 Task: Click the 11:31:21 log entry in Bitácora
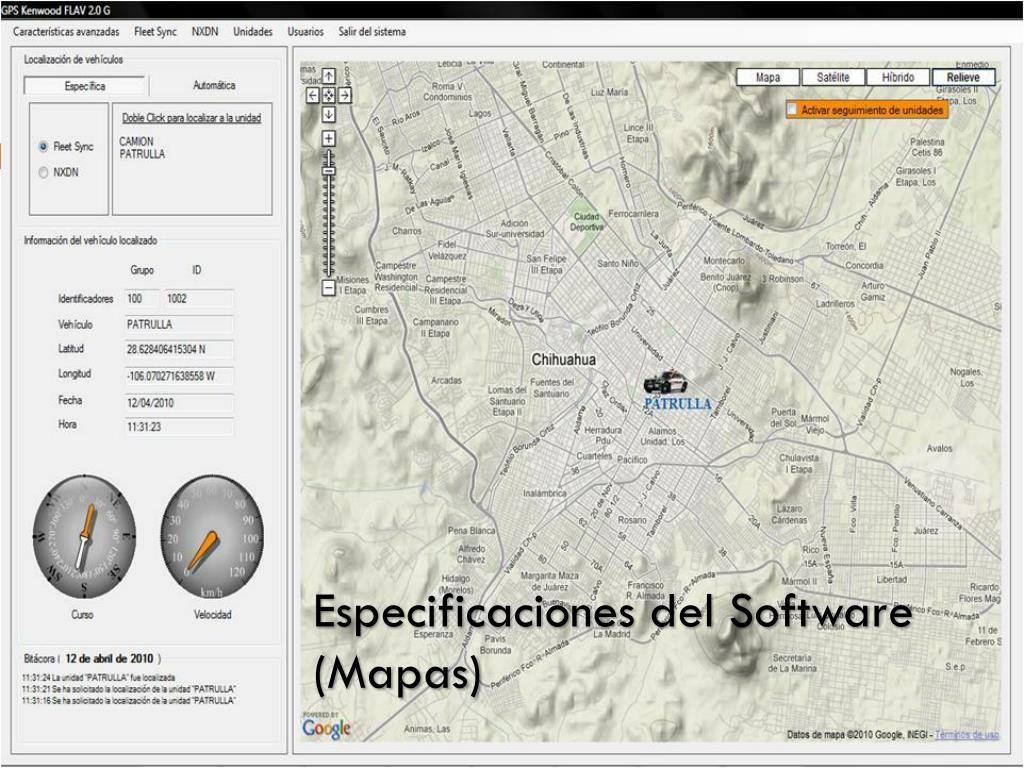[129, 689]
